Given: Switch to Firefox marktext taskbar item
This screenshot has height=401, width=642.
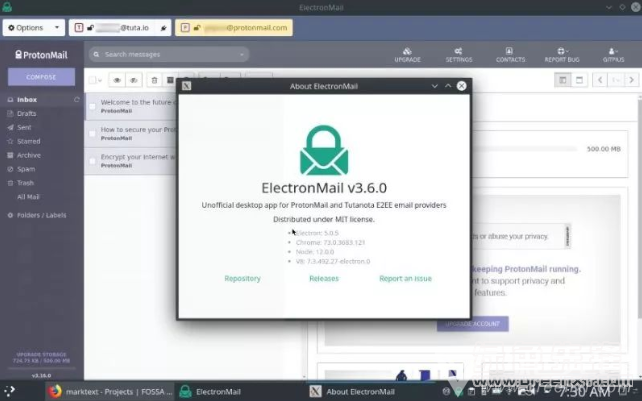Looking at the screenshot, I should [110, 392].
